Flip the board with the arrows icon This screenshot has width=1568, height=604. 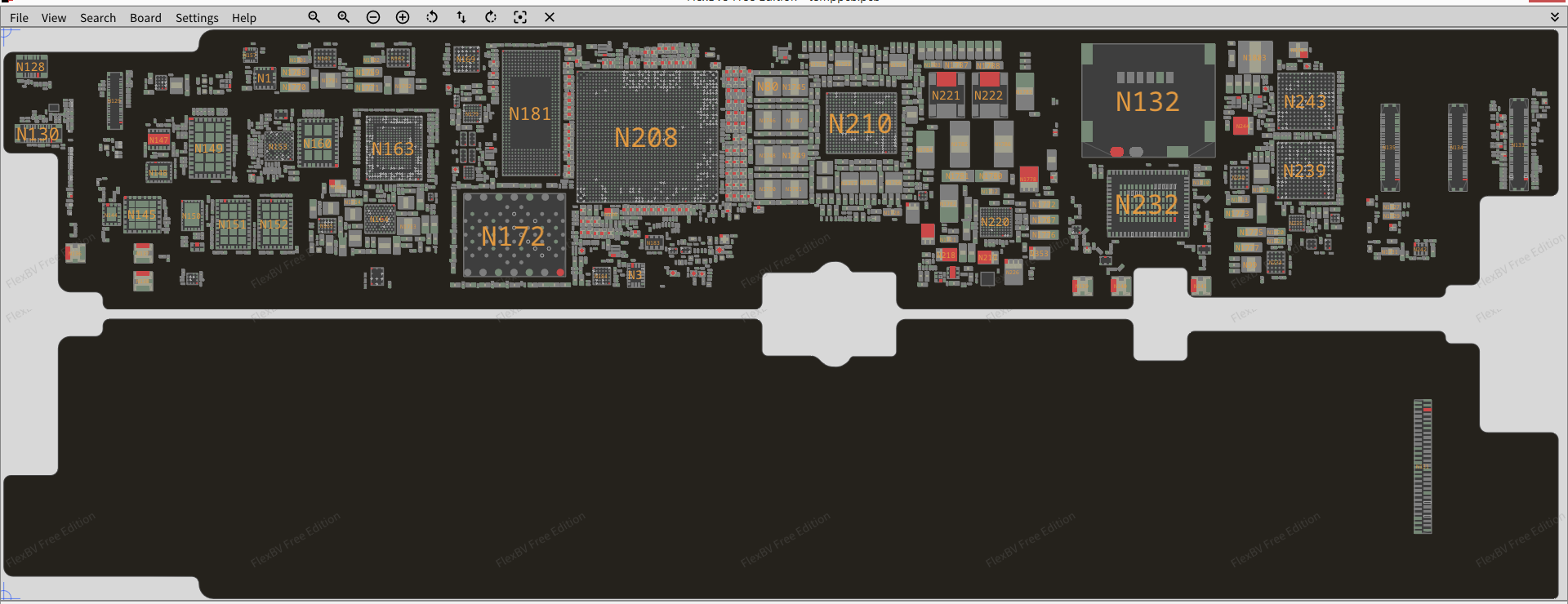461,17
